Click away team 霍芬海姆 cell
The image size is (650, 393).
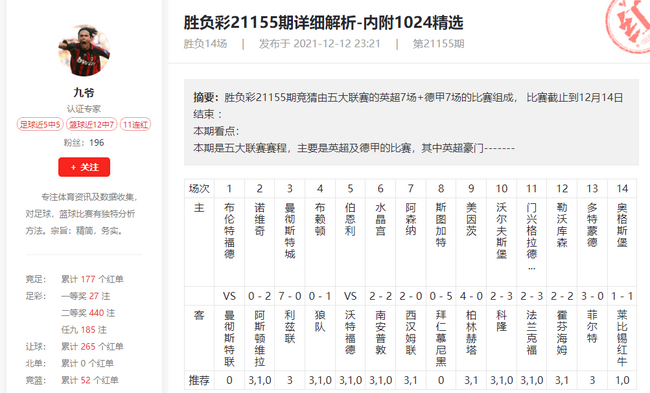click(562, 338)
